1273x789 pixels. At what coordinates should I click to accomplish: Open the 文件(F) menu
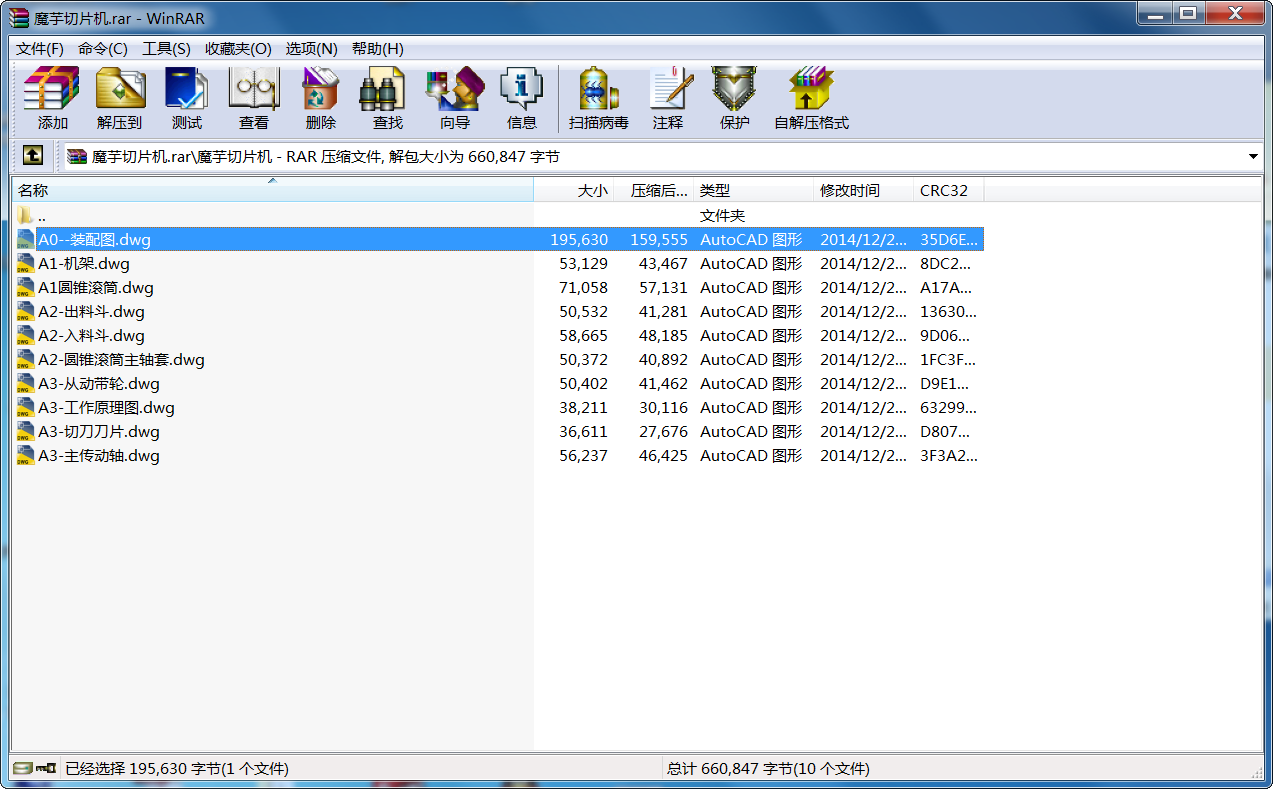point(40,49)
